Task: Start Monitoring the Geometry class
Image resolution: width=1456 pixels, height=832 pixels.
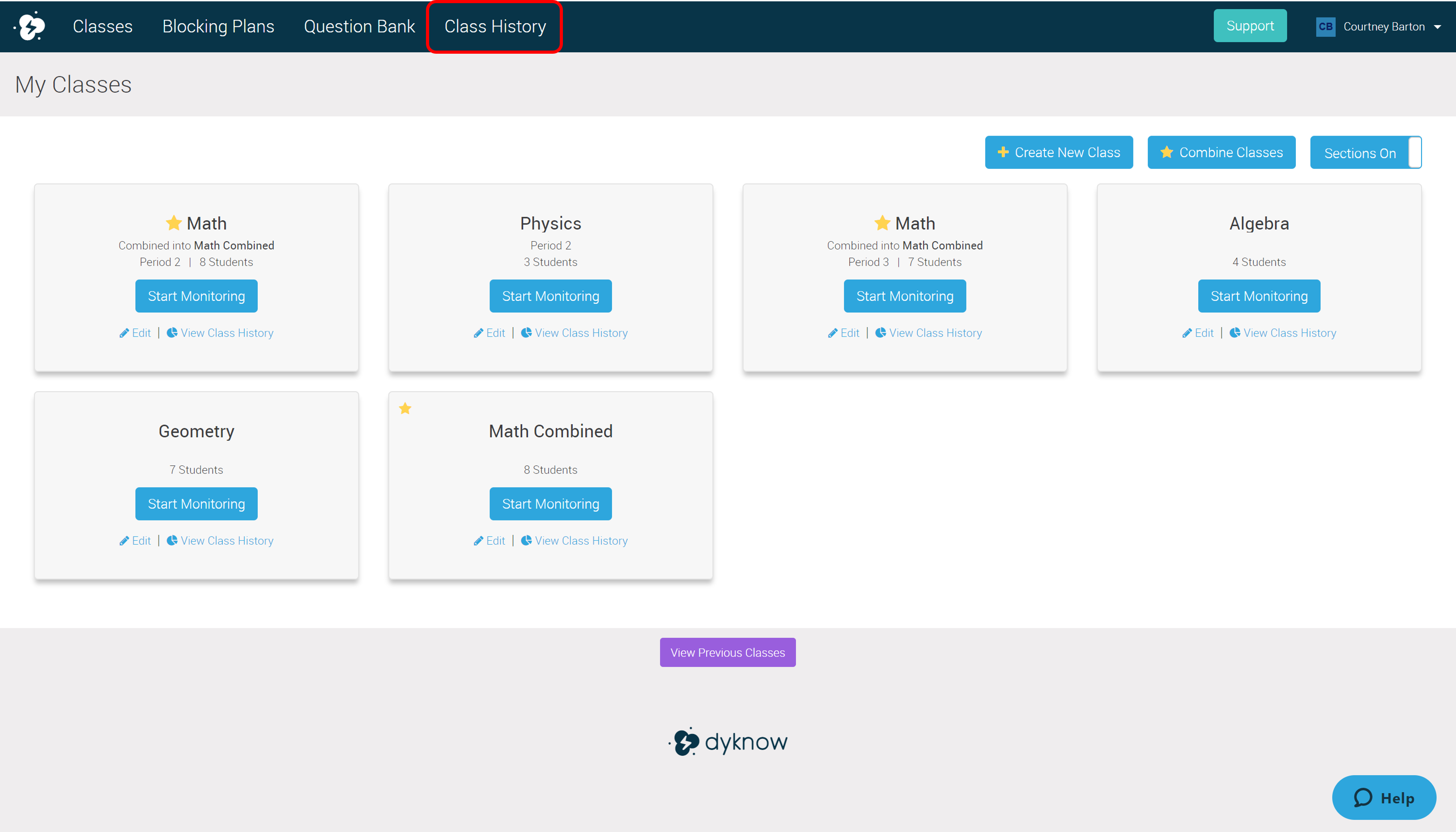Action: click(x=196, y=504)
